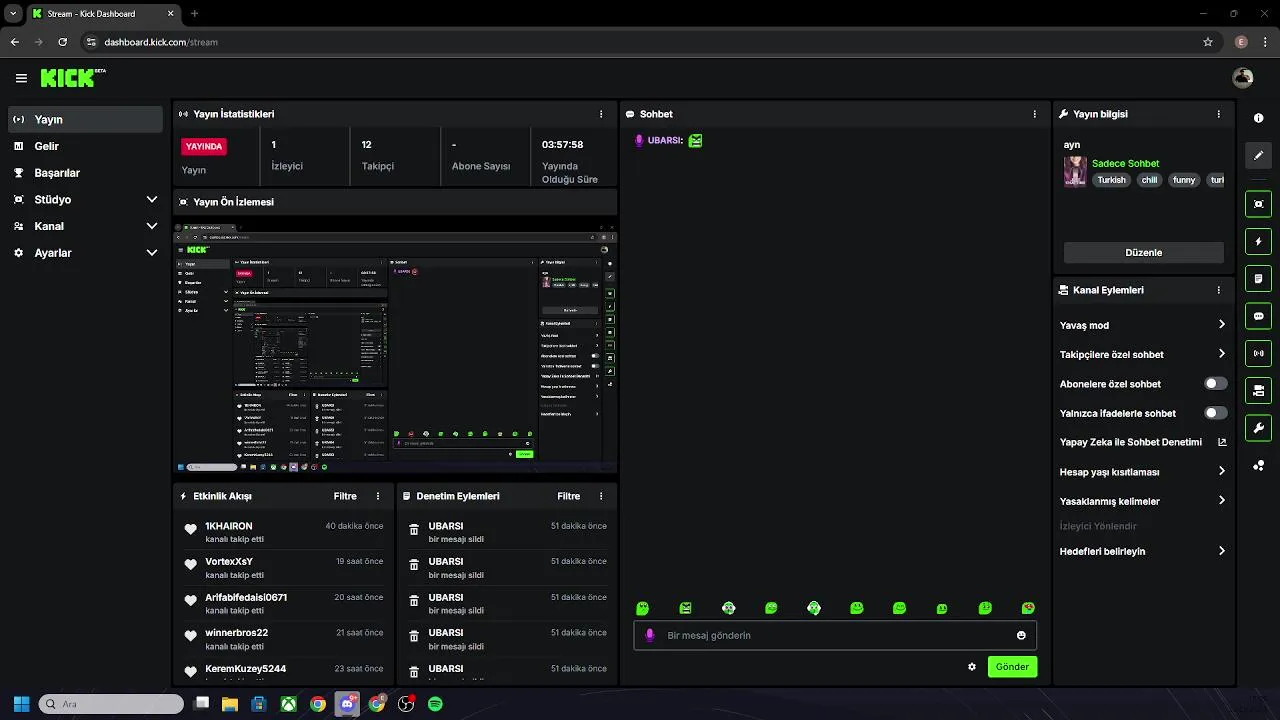This screenshot has width=1280, height=720.
Task: Open Etkinlik Akışı three-dot options
Action: click(x=378, y=496)
